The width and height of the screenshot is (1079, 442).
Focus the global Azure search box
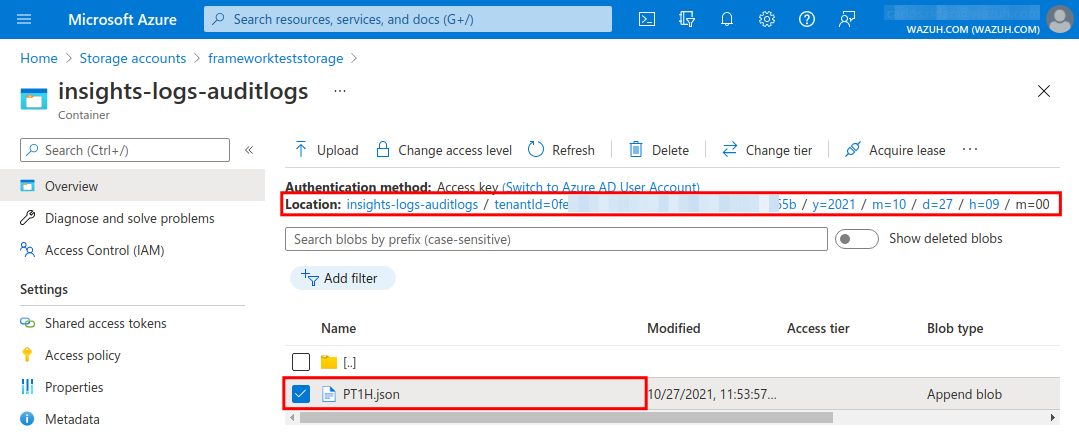[x=408, y=19]
